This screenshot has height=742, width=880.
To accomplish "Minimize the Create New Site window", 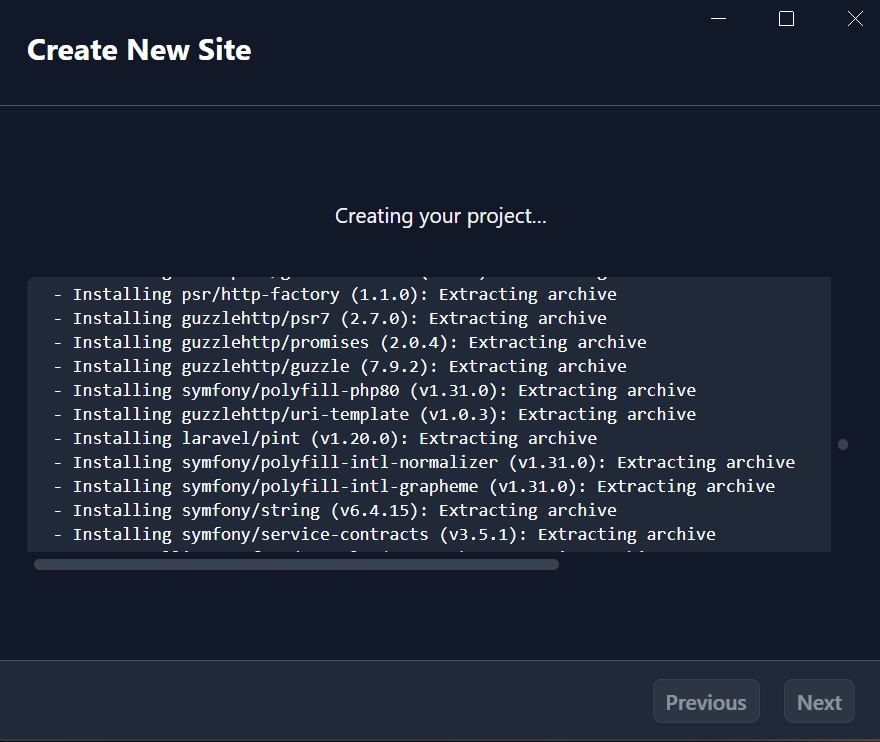I will (x=717, y=18).
